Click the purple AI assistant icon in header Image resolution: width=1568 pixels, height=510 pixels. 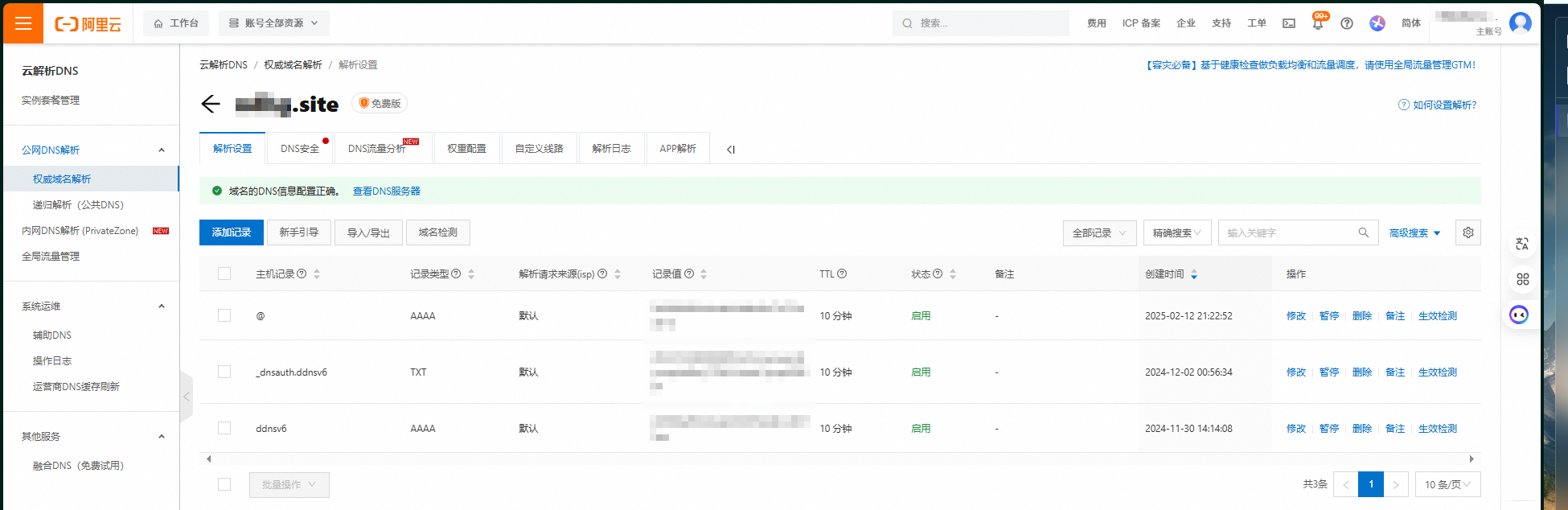tap(1377, 23)
